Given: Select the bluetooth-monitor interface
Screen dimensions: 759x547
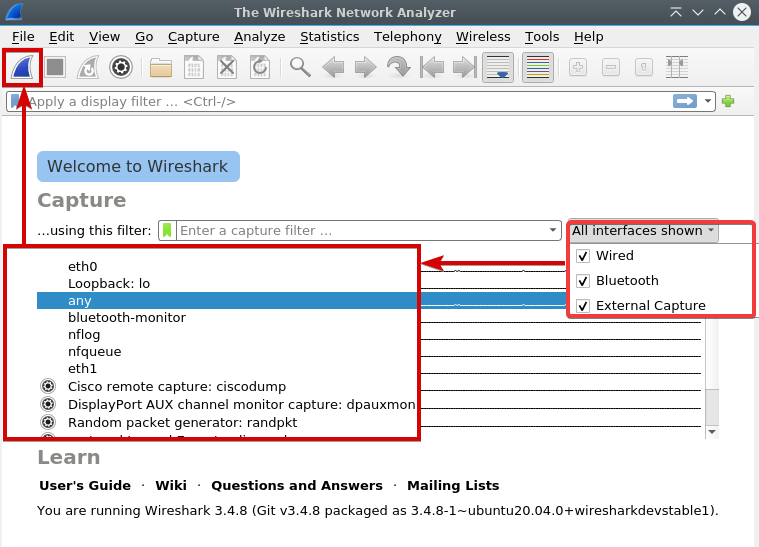Looking at the screenshot, I should click(127, 318).
